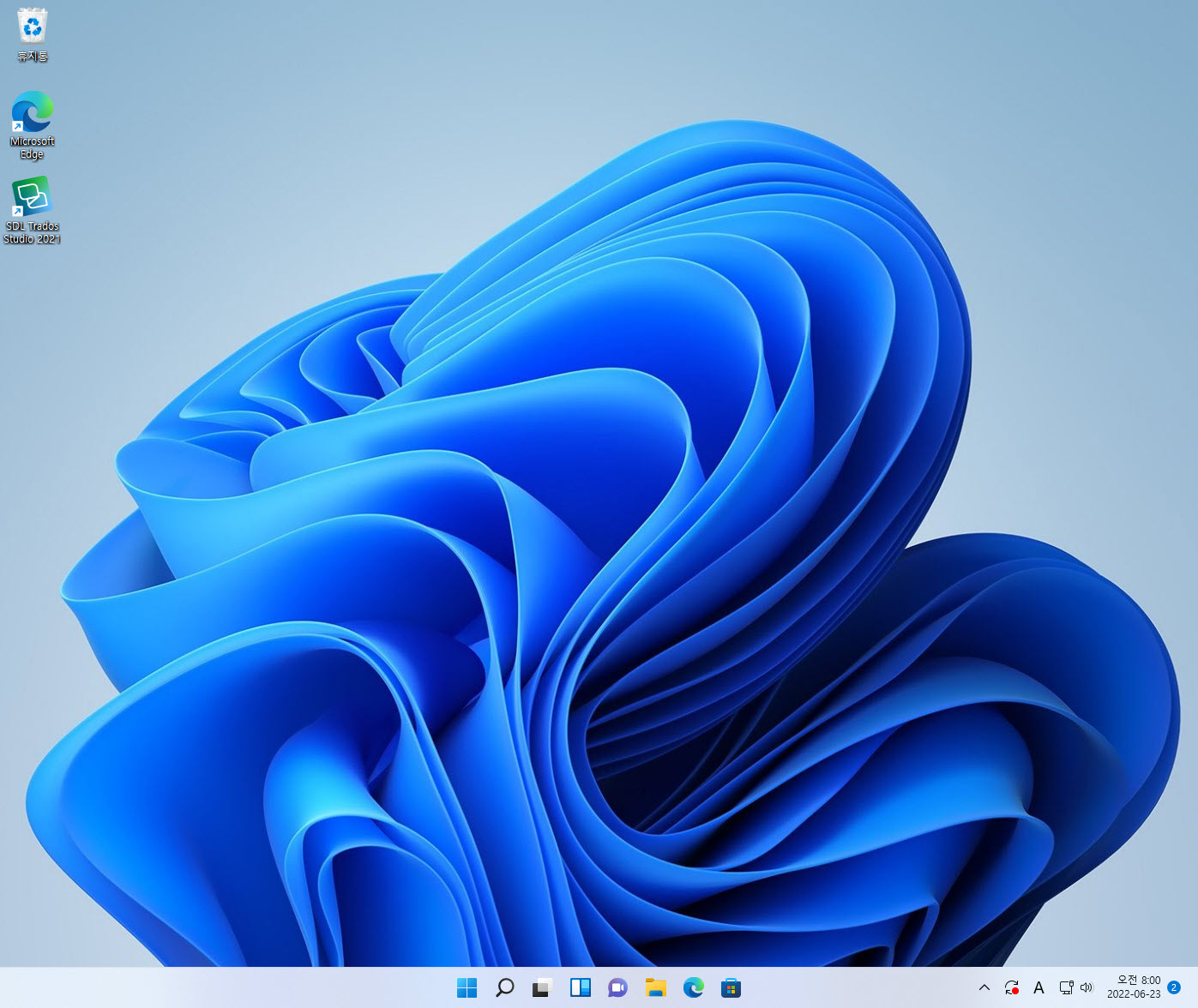Viewport: 1198px width, 1008px height.
Task: Open notification center badge showing 2
Action: coord(1174,987)
